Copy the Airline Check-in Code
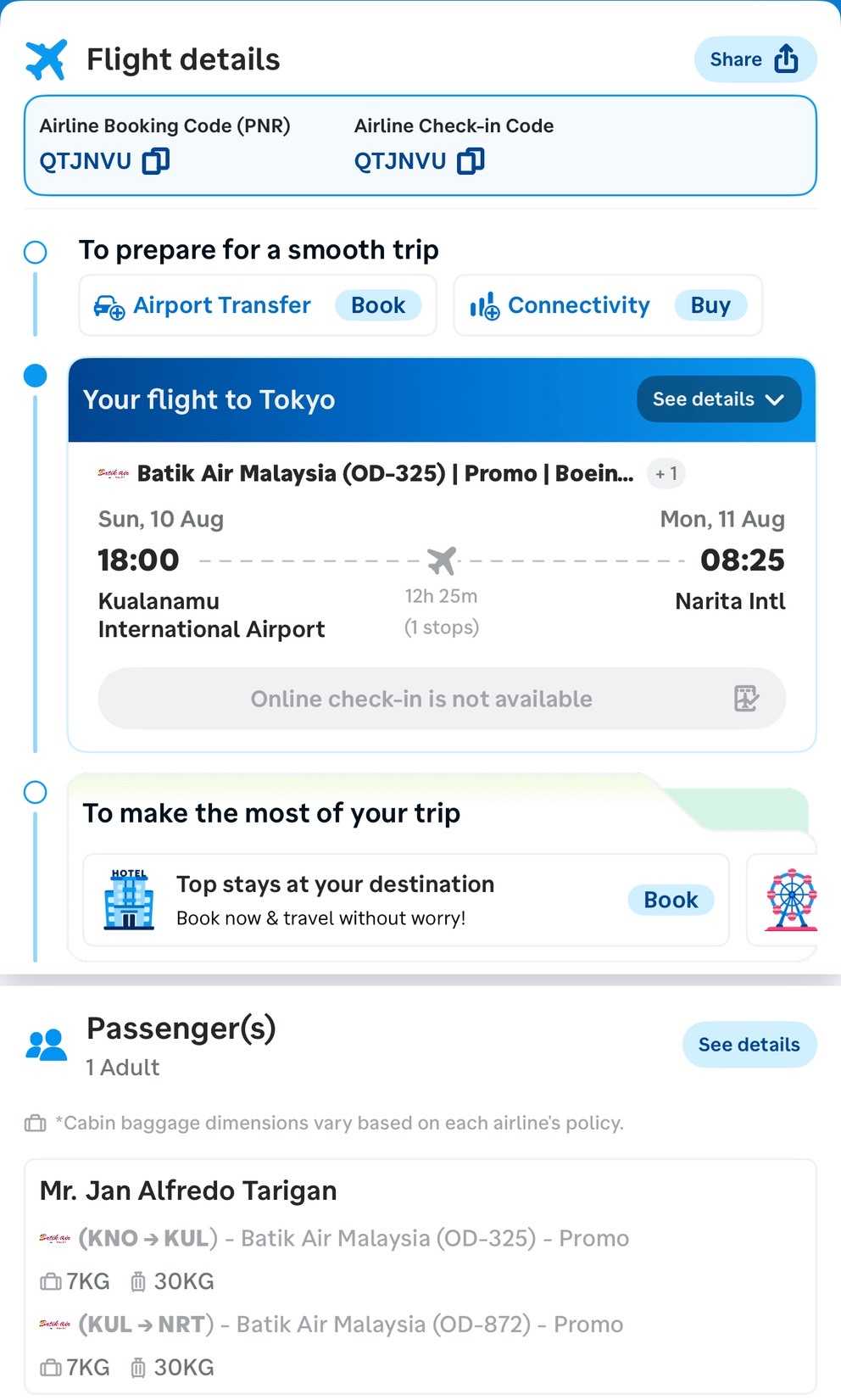The image size is (841, 1400). 471,161
